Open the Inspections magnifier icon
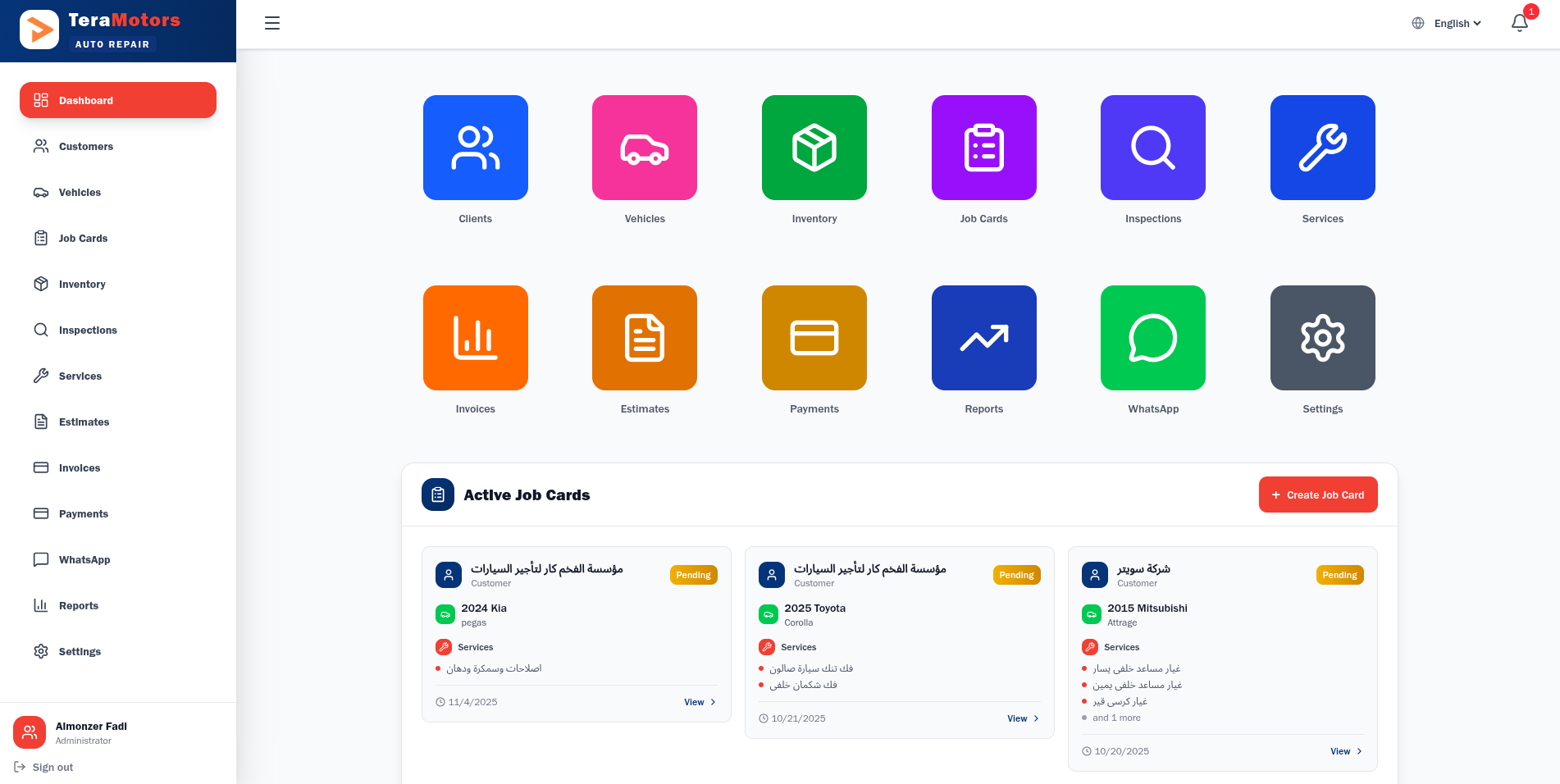Viewport: 1560px width, 784px height. click(1153, 148)
